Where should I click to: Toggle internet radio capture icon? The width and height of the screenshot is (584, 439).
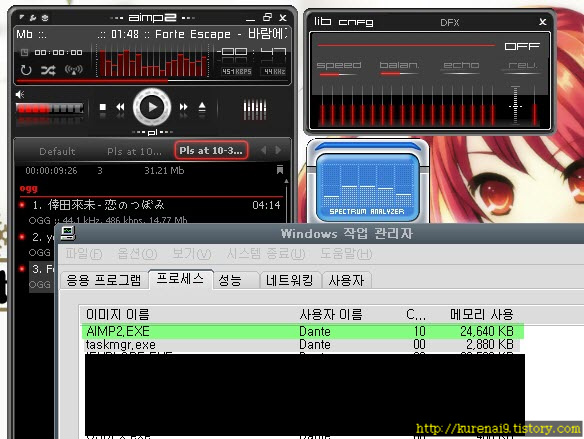(x=74, y=70)
